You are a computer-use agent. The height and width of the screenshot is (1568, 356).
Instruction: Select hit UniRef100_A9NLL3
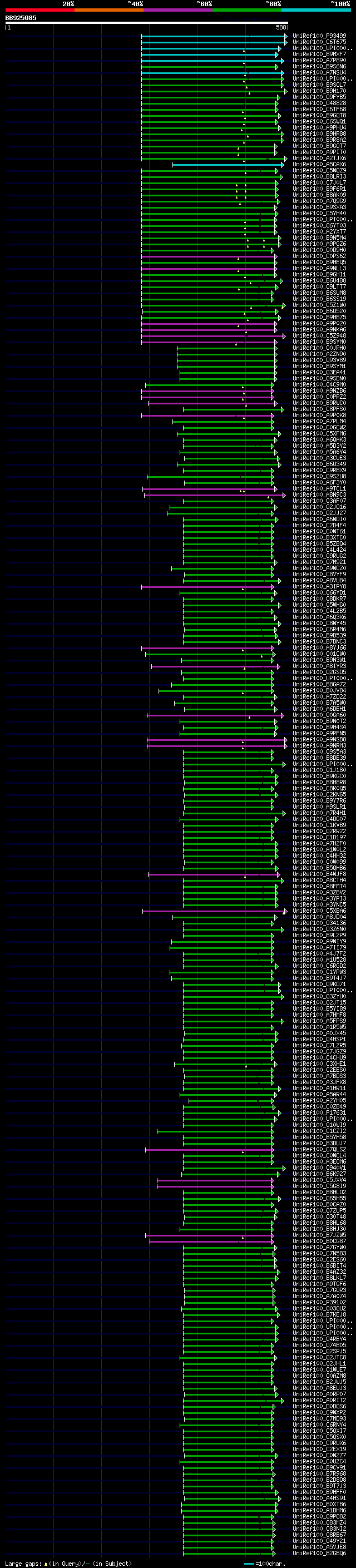pyautogui.click(x=319, y=269)
